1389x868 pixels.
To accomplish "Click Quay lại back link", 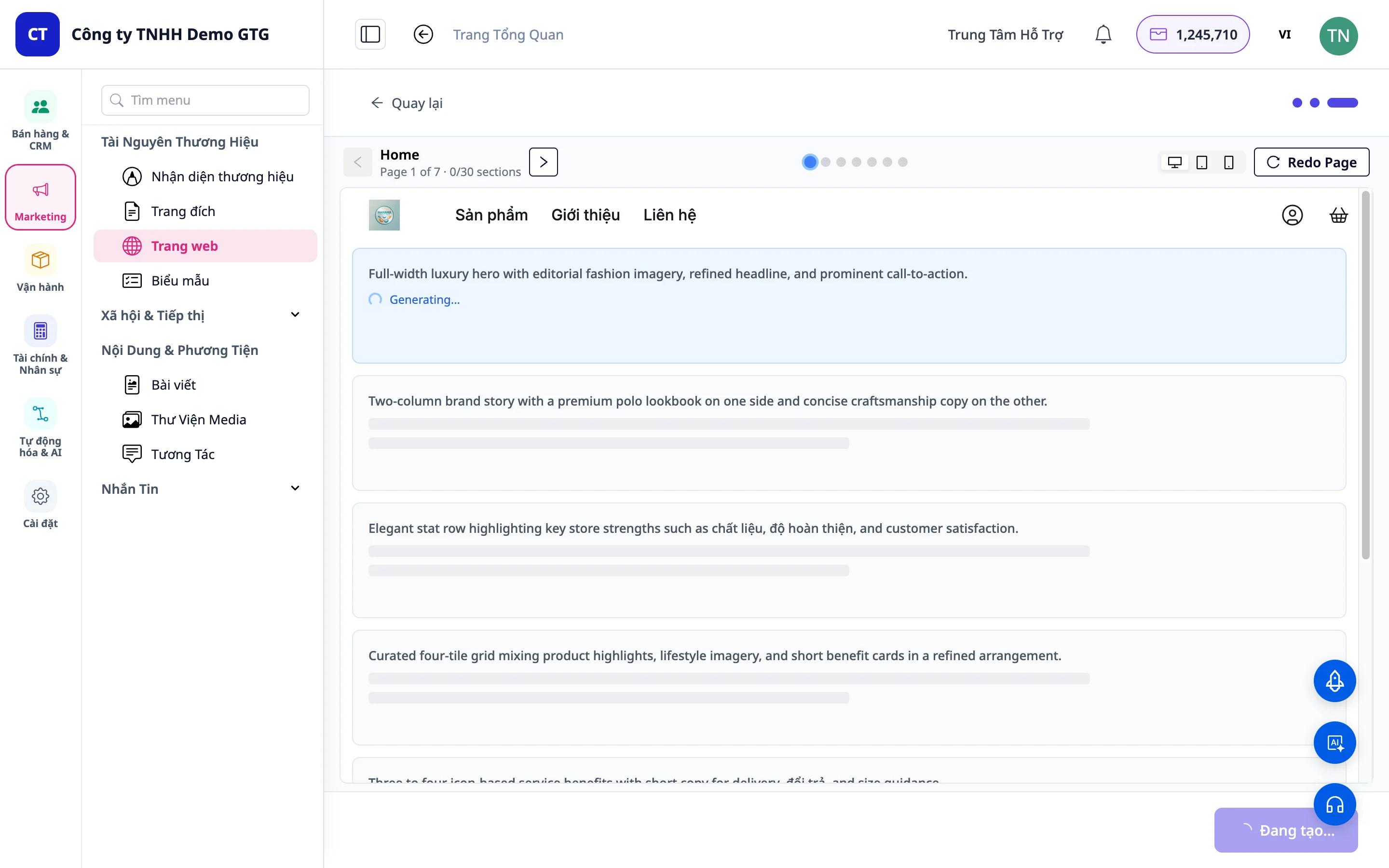I will tap(407, 103).
